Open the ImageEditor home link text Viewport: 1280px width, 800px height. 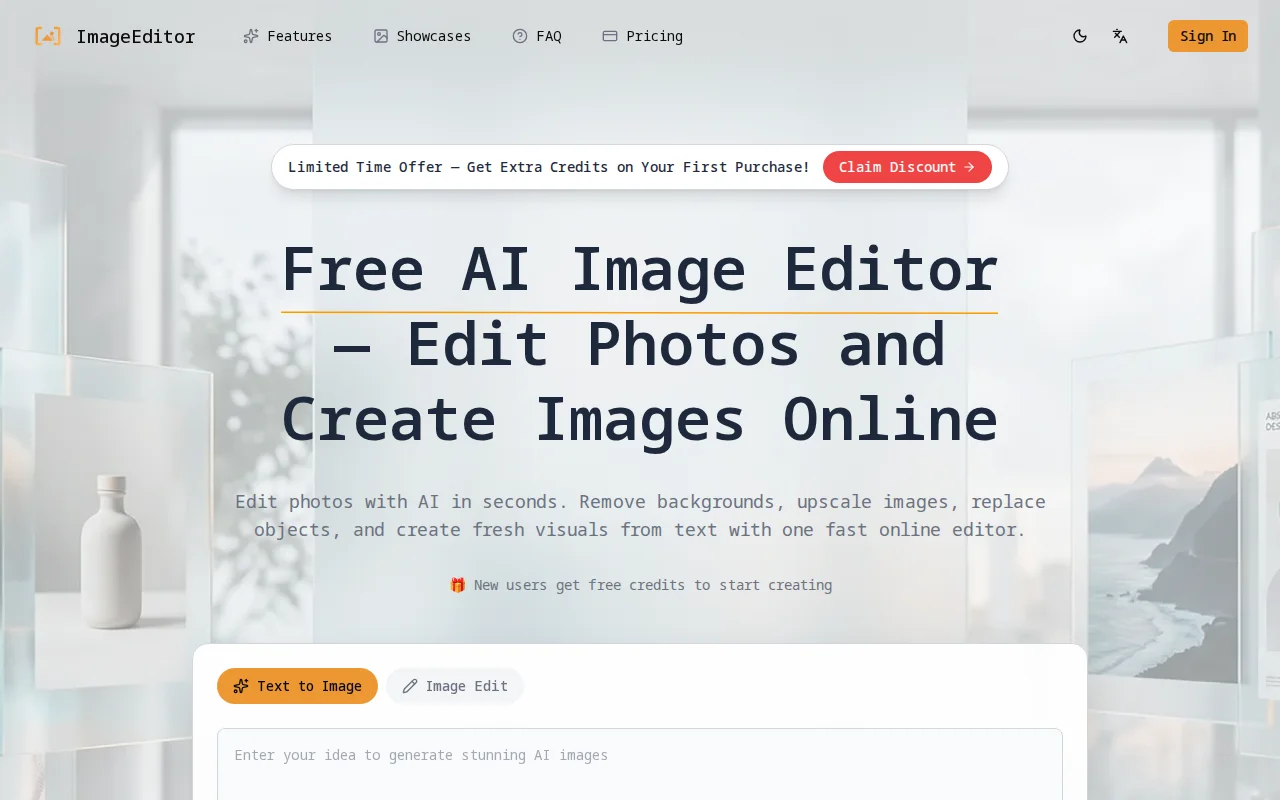(x=136, y=36)
